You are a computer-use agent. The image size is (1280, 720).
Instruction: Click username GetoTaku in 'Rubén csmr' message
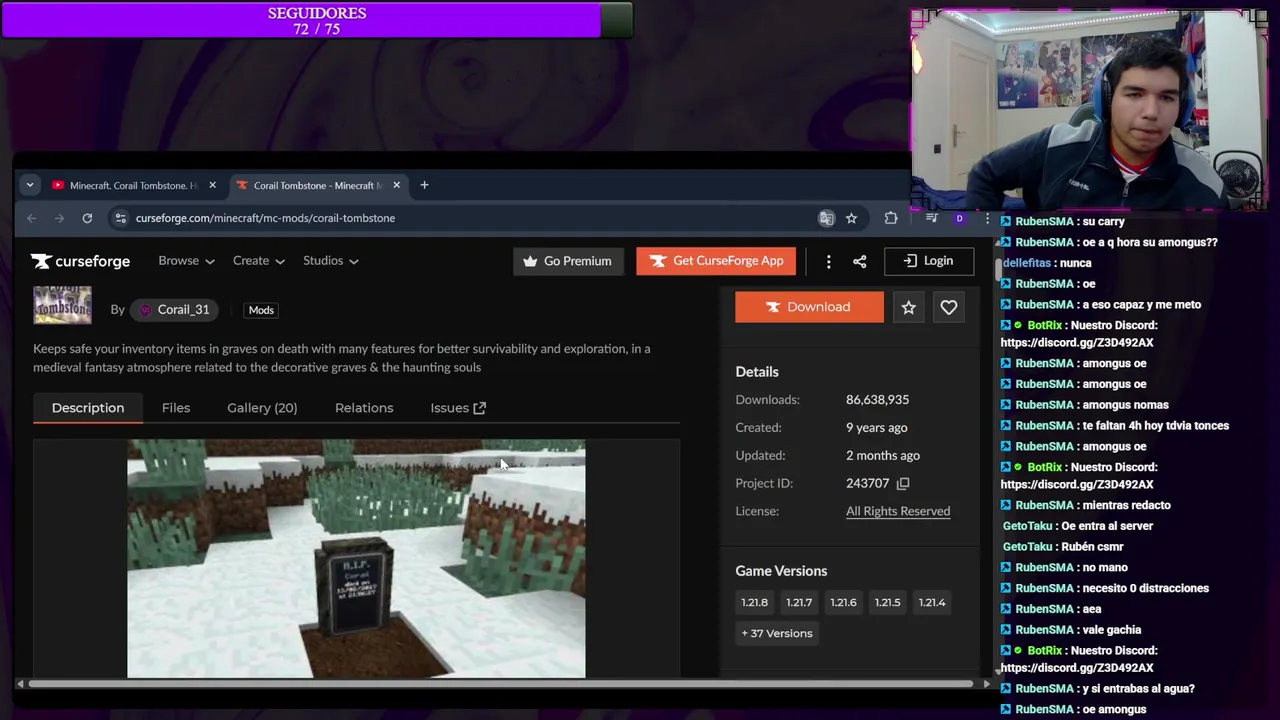1028,547
